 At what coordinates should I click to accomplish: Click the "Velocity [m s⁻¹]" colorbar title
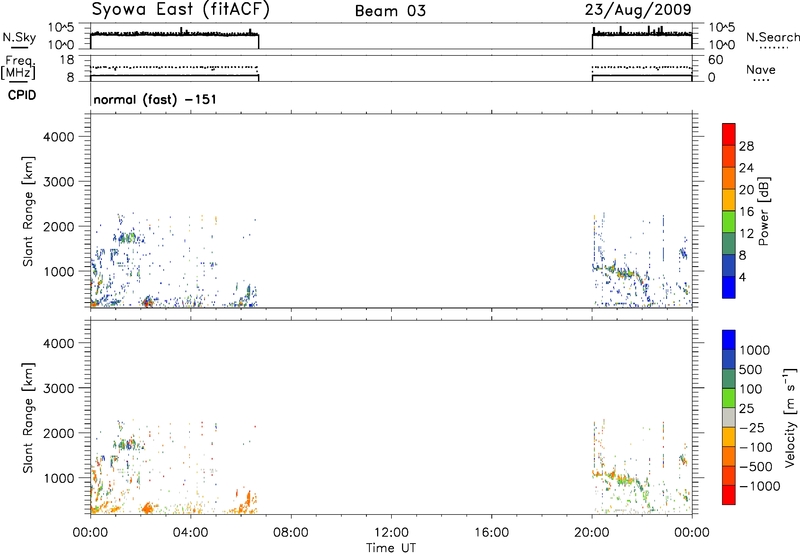(x=790, y=417)
